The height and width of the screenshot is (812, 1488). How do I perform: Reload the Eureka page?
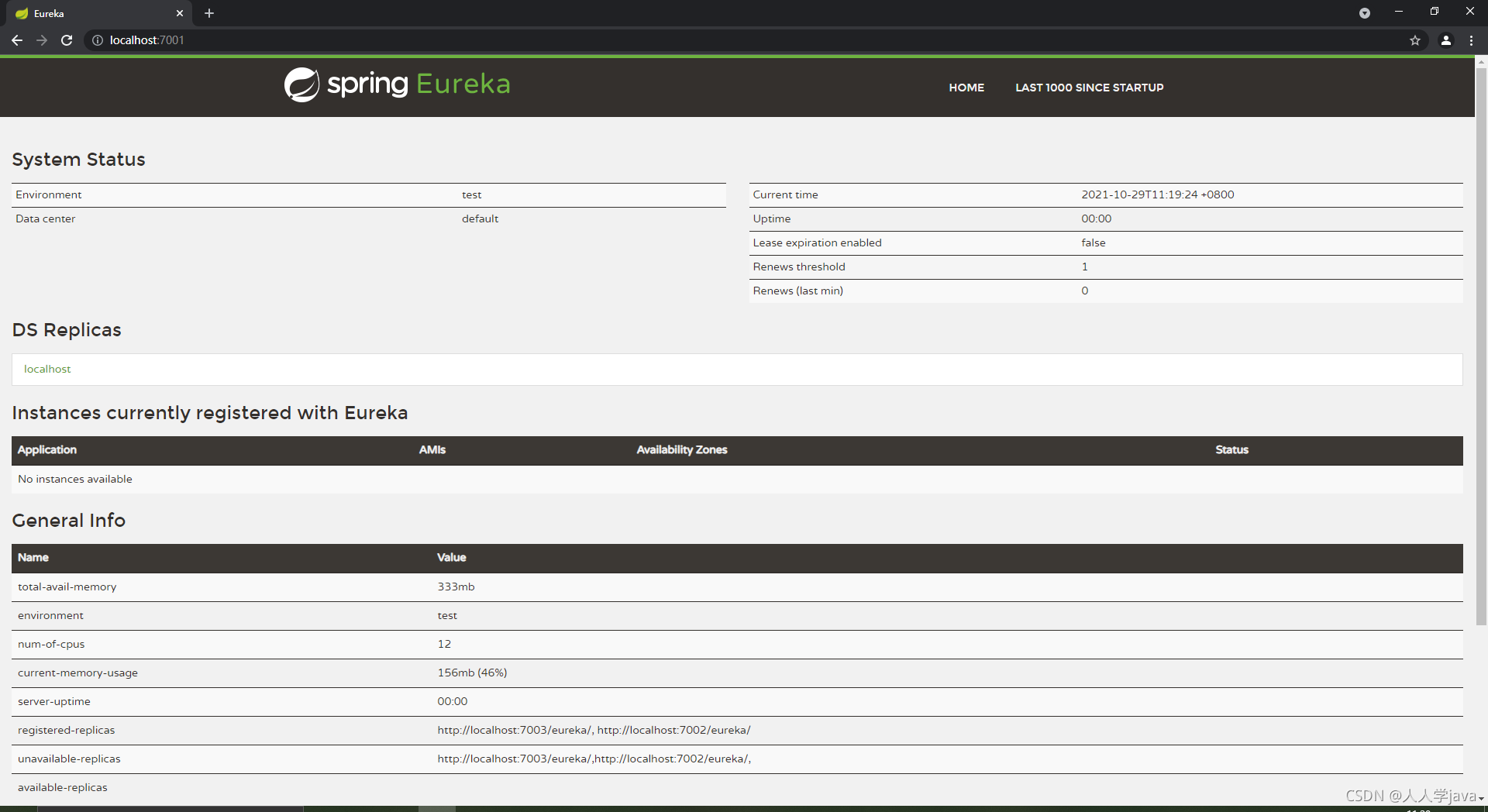click(x=67, y=40)
